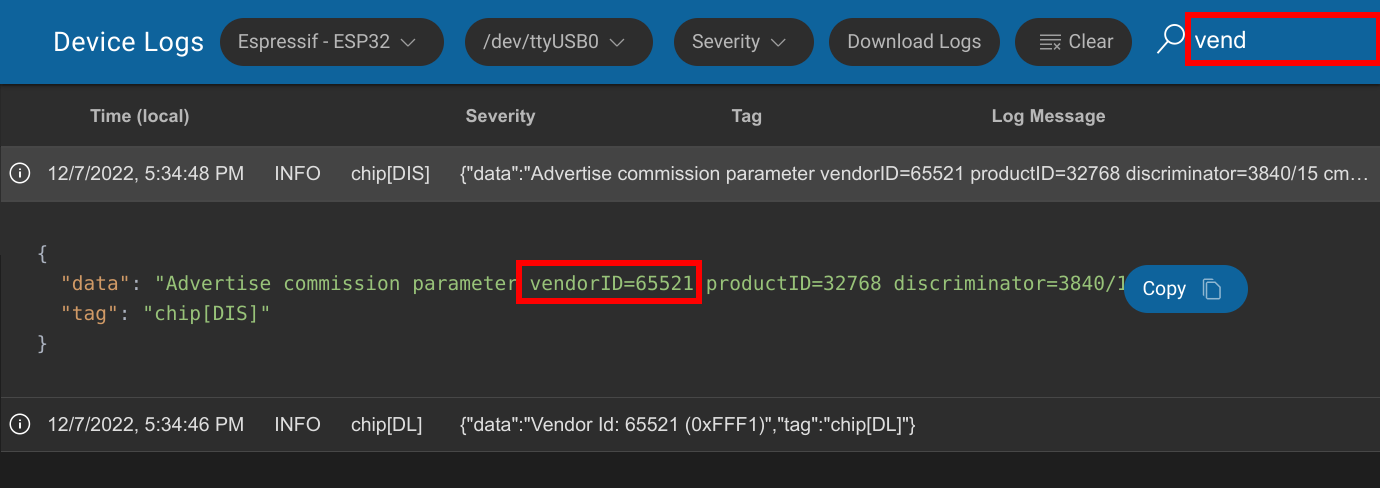Click the highlighted vendorID=65521 text
The height and width of the screenshot is (488, 1380).
pos(611,284)
